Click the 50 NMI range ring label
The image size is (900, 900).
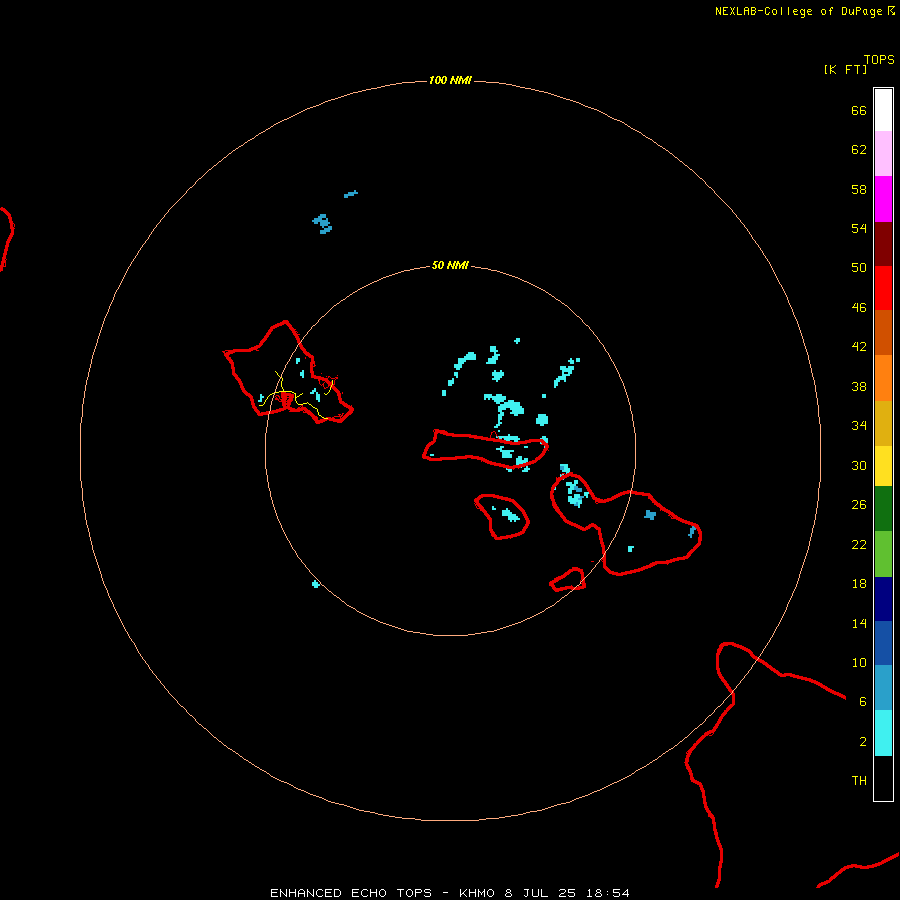click(450, 265)
